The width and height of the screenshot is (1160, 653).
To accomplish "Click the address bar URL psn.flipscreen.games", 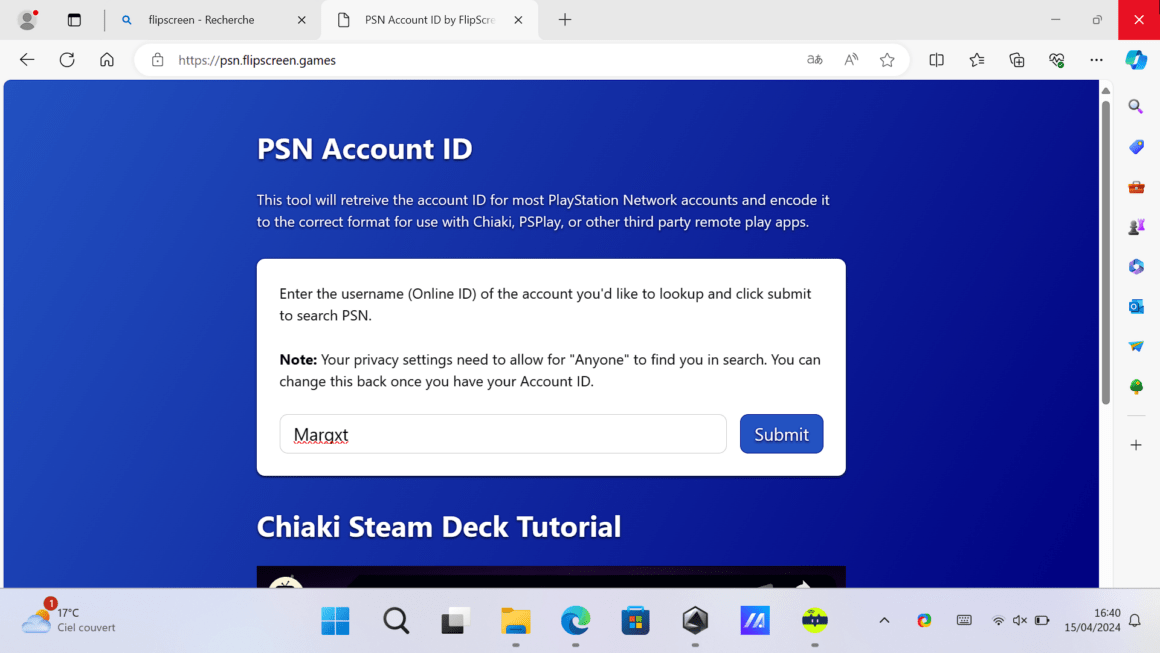I will [x=257, y=61].
